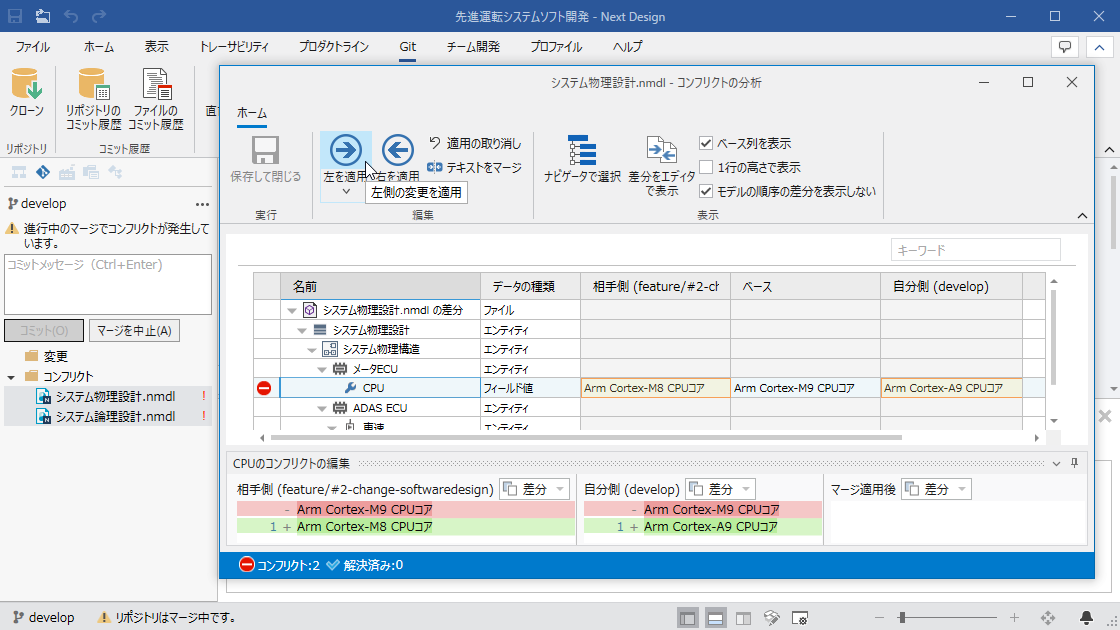Open repository commit history (リポジトリのコミット履歴)
This screenshot has height=630, width=1120.
point(94,99)
